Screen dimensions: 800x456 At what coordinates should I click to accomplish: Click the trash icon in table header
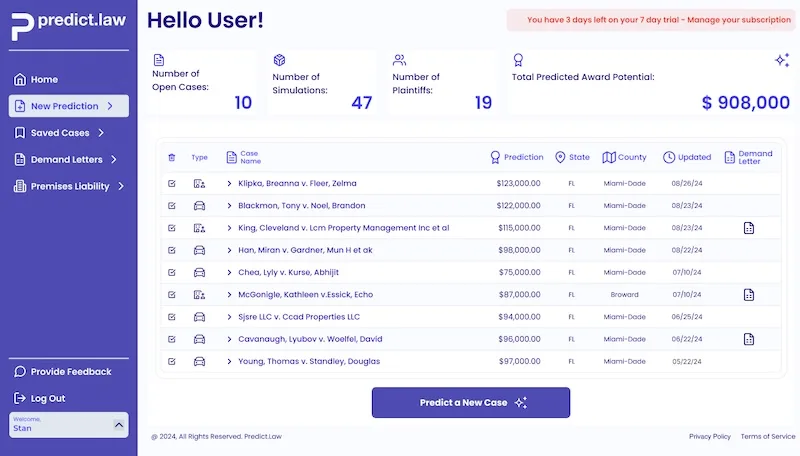[x=171, y=157]
